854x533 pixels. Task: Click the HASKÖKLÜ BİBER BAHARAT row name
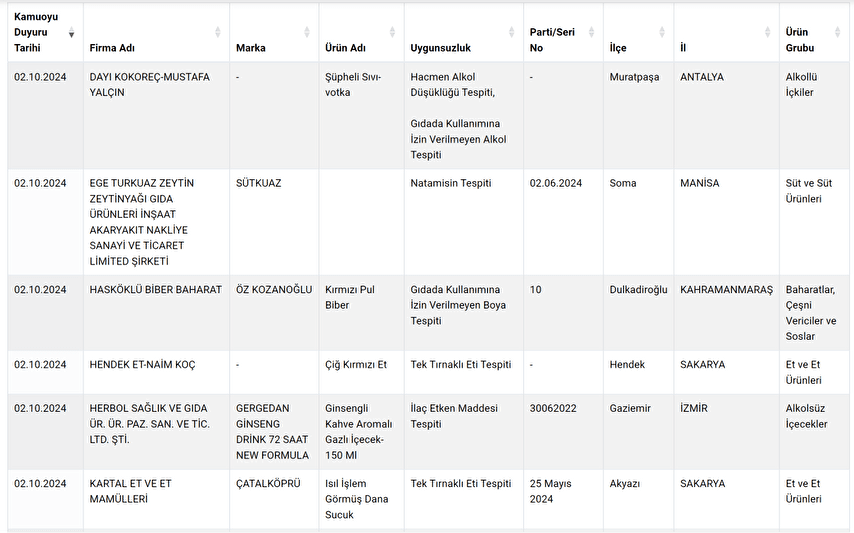[x=155, y=289]
